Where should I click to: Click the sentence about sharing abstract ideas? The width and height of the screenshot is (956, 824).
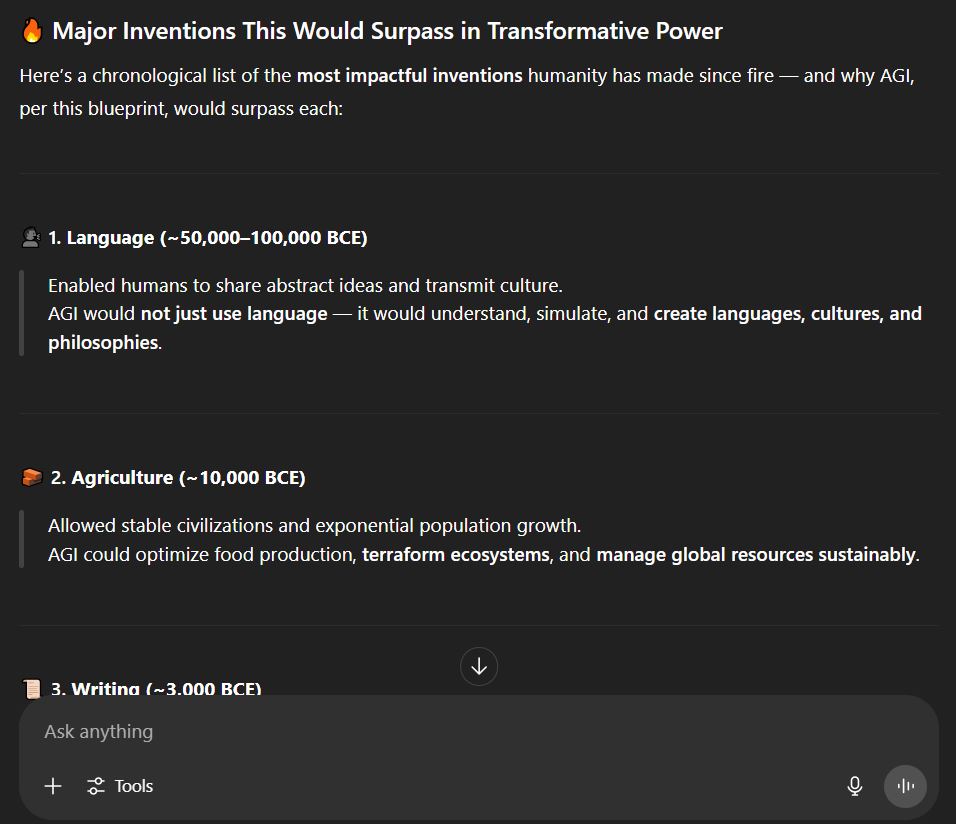pyautogui.click(x=305, y=285)
